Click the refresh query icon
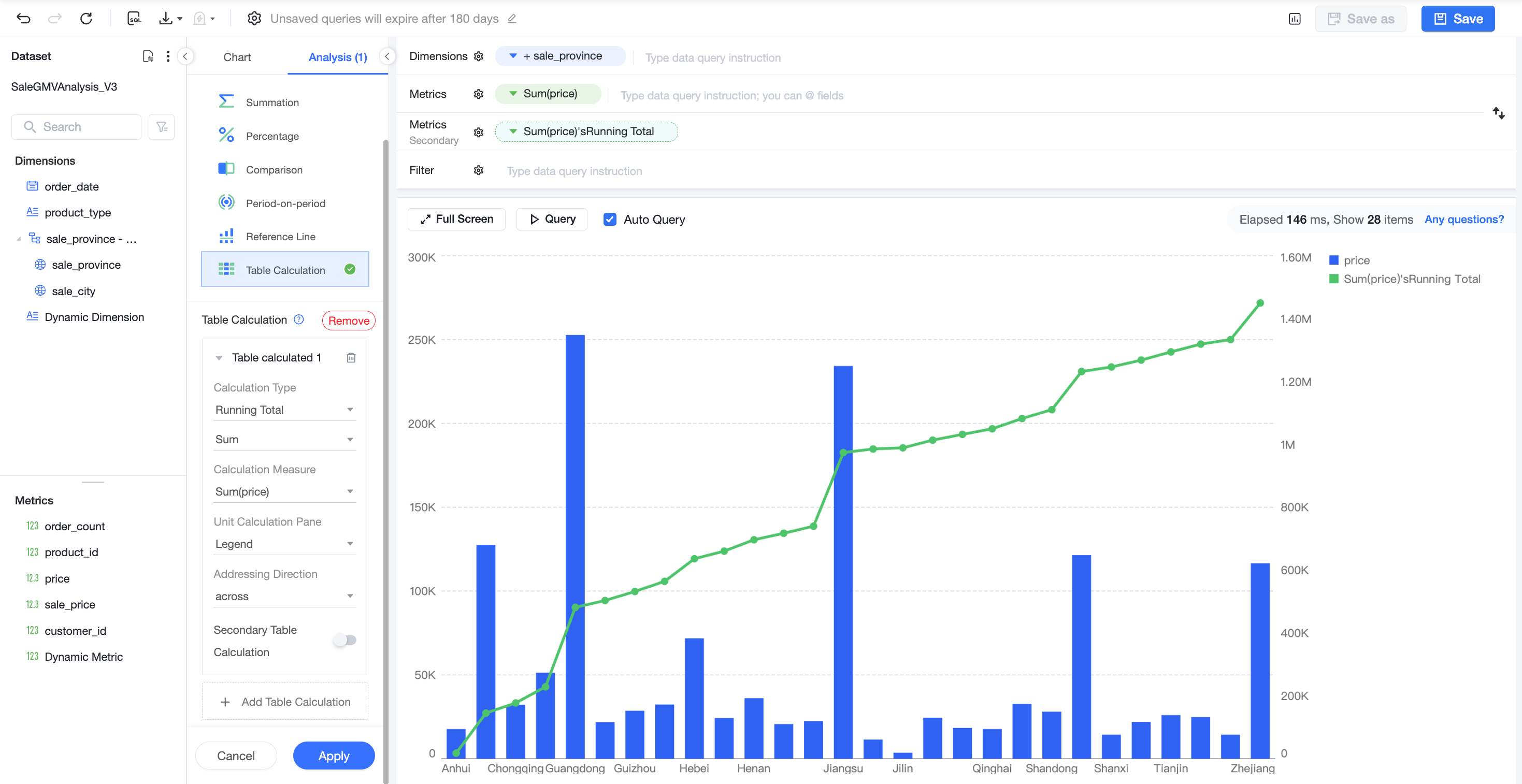The image size is (1522, 784). [87, 18]
